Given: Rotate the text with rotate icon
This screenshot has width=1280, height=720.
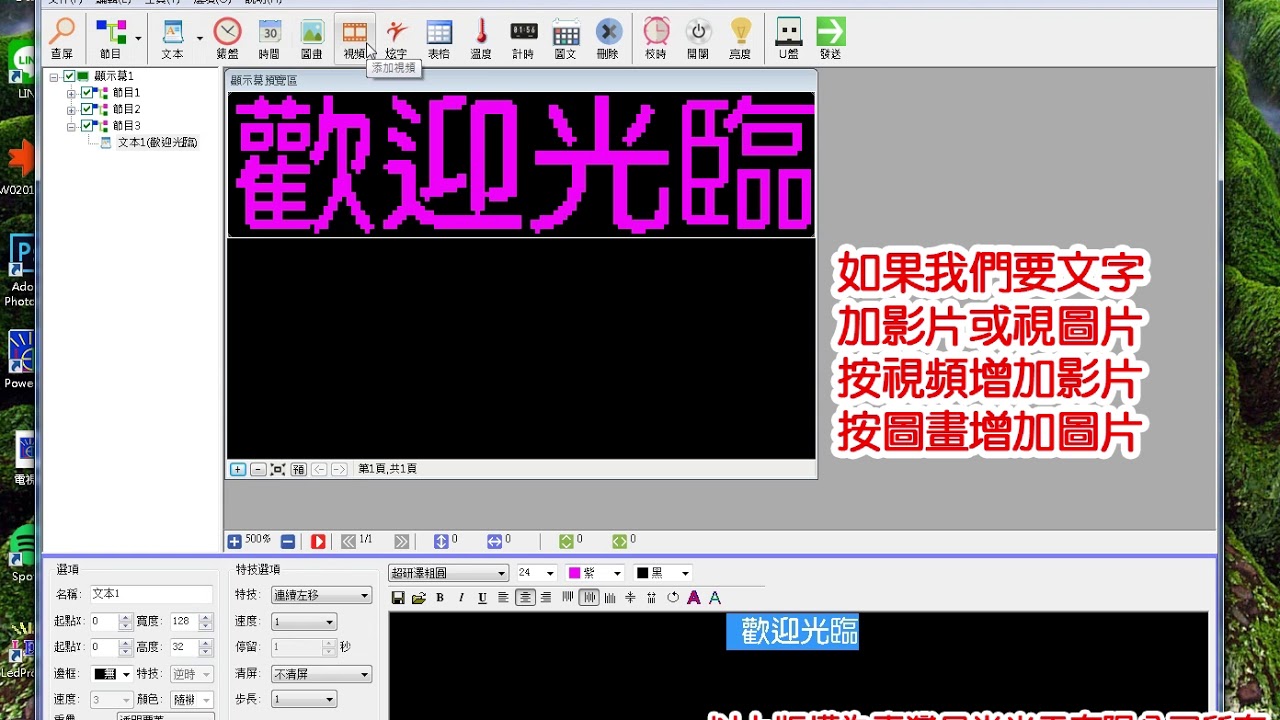Looking at the screenshot, I should [x=673, y=598].
